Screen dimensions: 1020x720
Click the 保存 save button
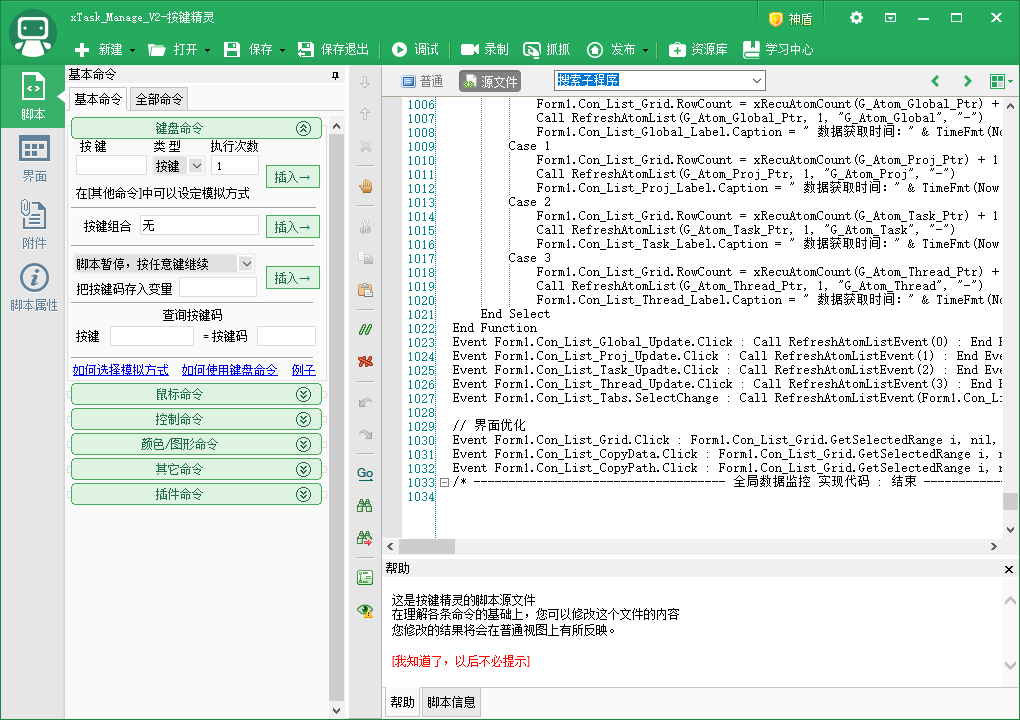coord(248,49)
